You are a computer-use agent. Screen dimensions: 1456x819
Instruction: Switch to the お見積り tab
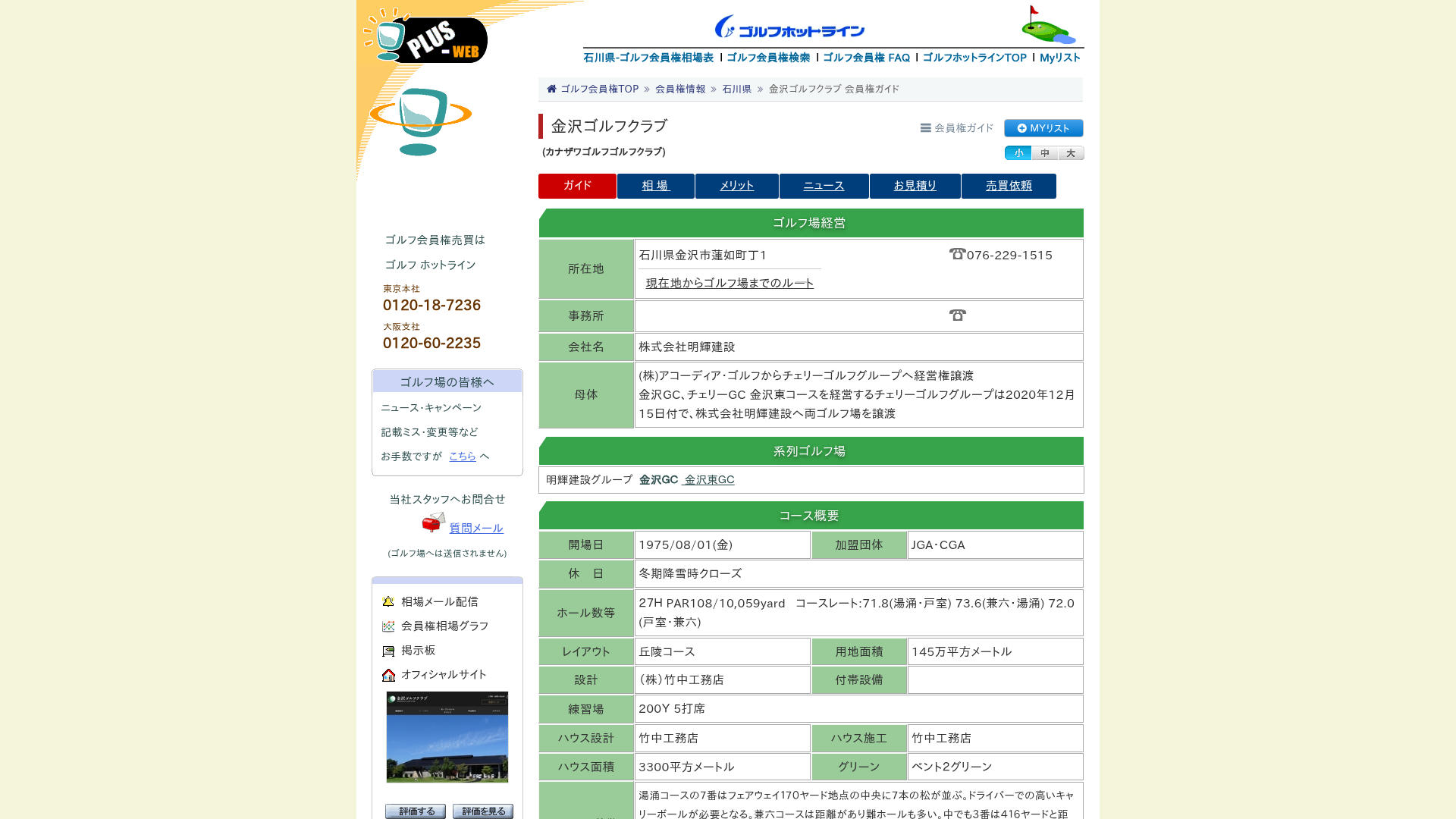[915, 186]
